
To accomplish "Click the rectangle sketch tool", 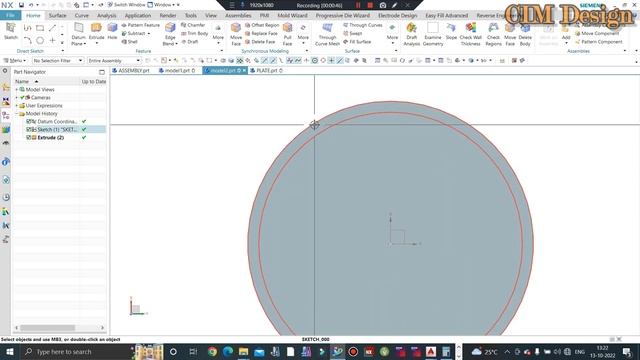I will (x=40, y=28).
